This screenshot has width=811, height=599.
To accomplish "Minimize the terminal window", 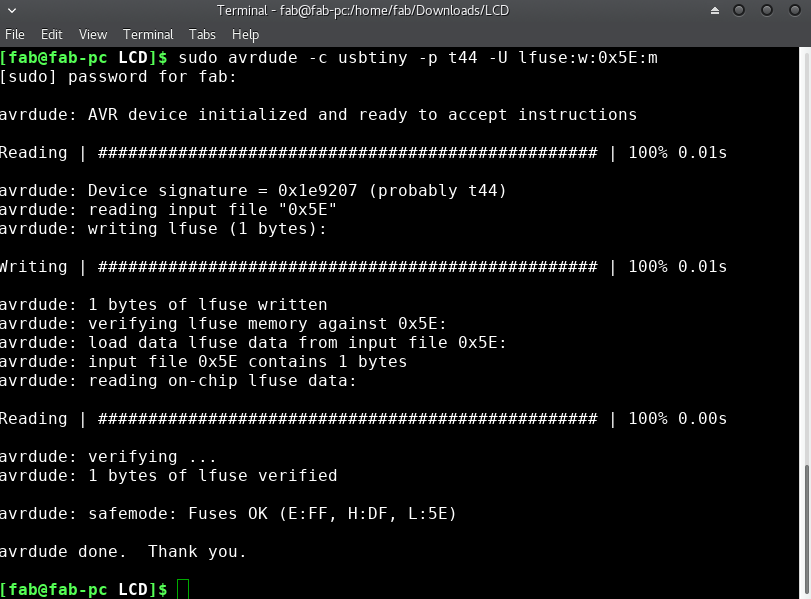I will [739, 10].
